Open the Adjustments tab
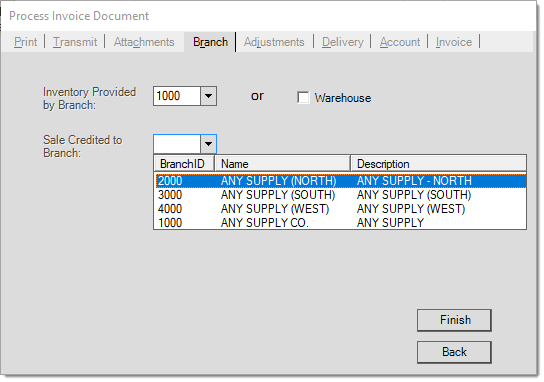The height and width of the screenshot is (382, 544). (x=274, y=42)
